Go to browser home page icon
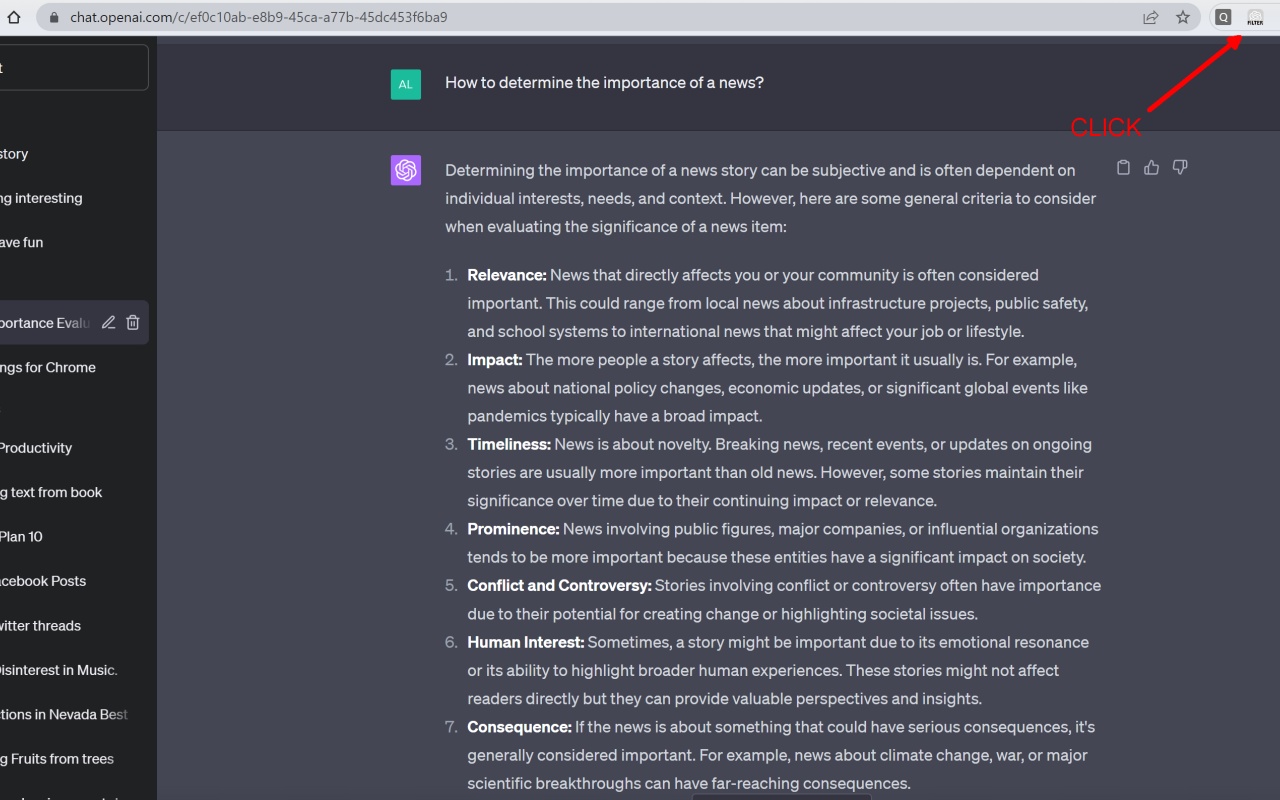Image resolution: width=1280 pixels, height=800 pixels. (14, 17)
